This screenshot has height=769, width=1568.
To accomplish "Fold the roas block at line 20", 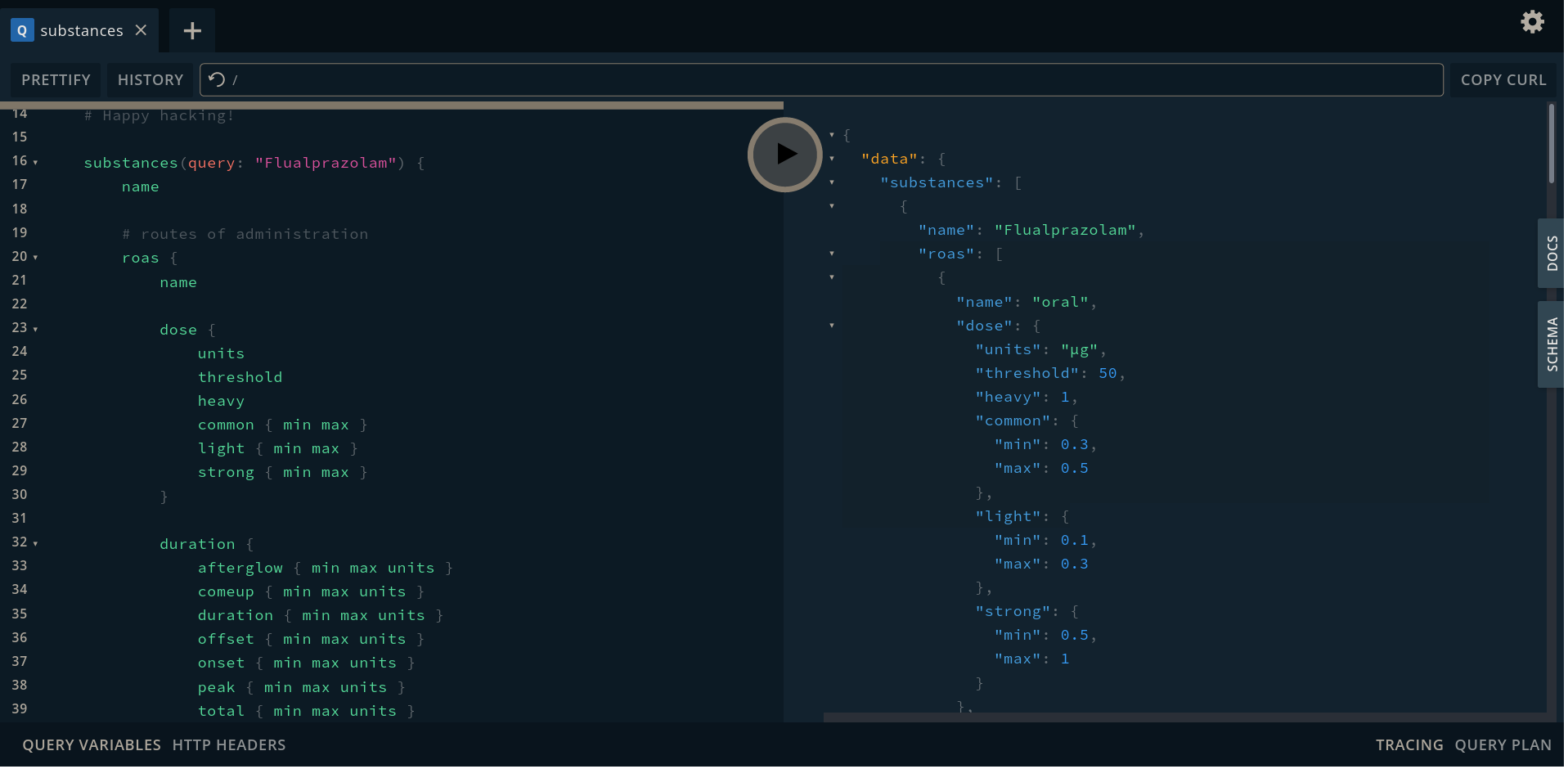I will click(x=35, y=258).
